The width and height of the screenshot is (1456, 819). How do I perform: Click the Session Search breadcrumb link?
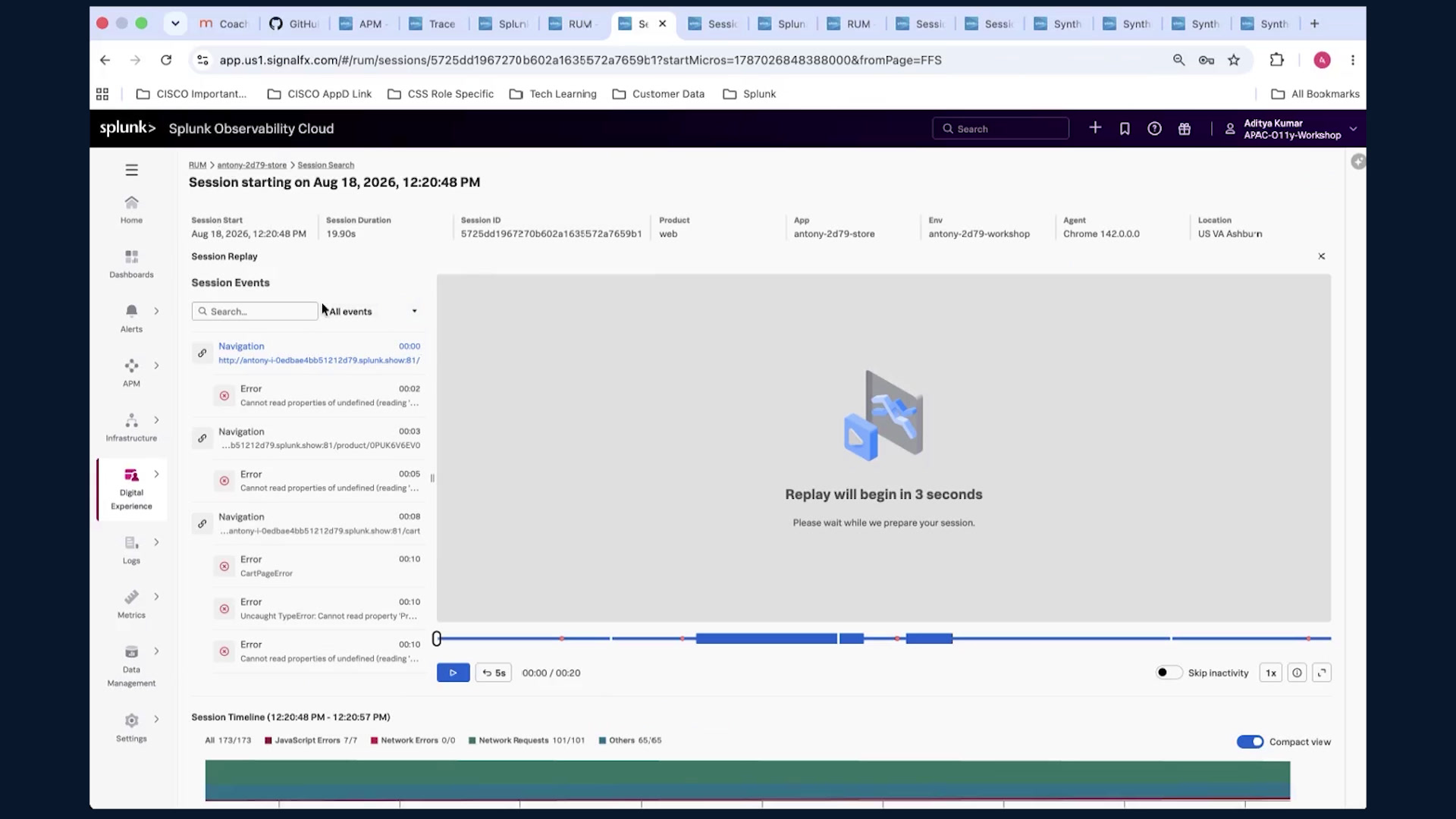pos(325,165)
